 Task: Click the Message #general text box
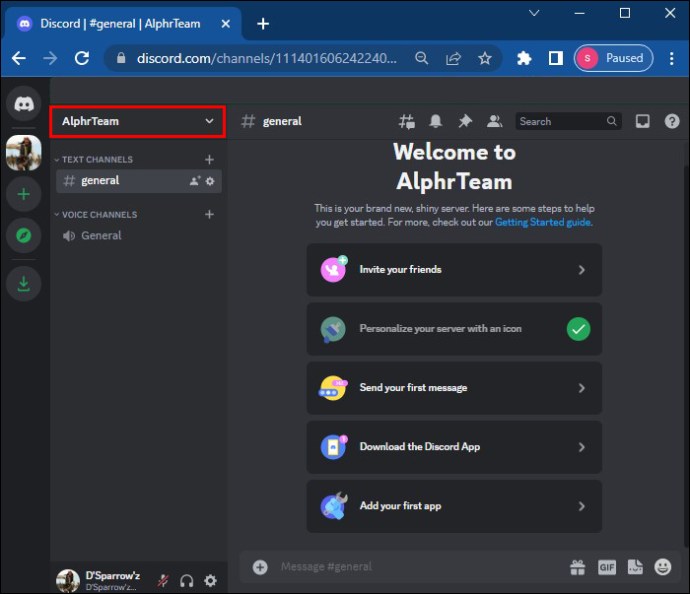418,567
